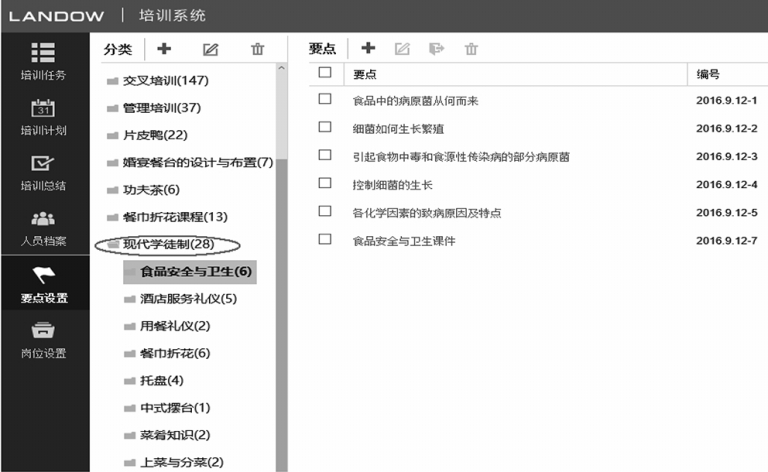
Task: Collapse the 现代学徒制(28) folder
Action: tap(112, 245)
